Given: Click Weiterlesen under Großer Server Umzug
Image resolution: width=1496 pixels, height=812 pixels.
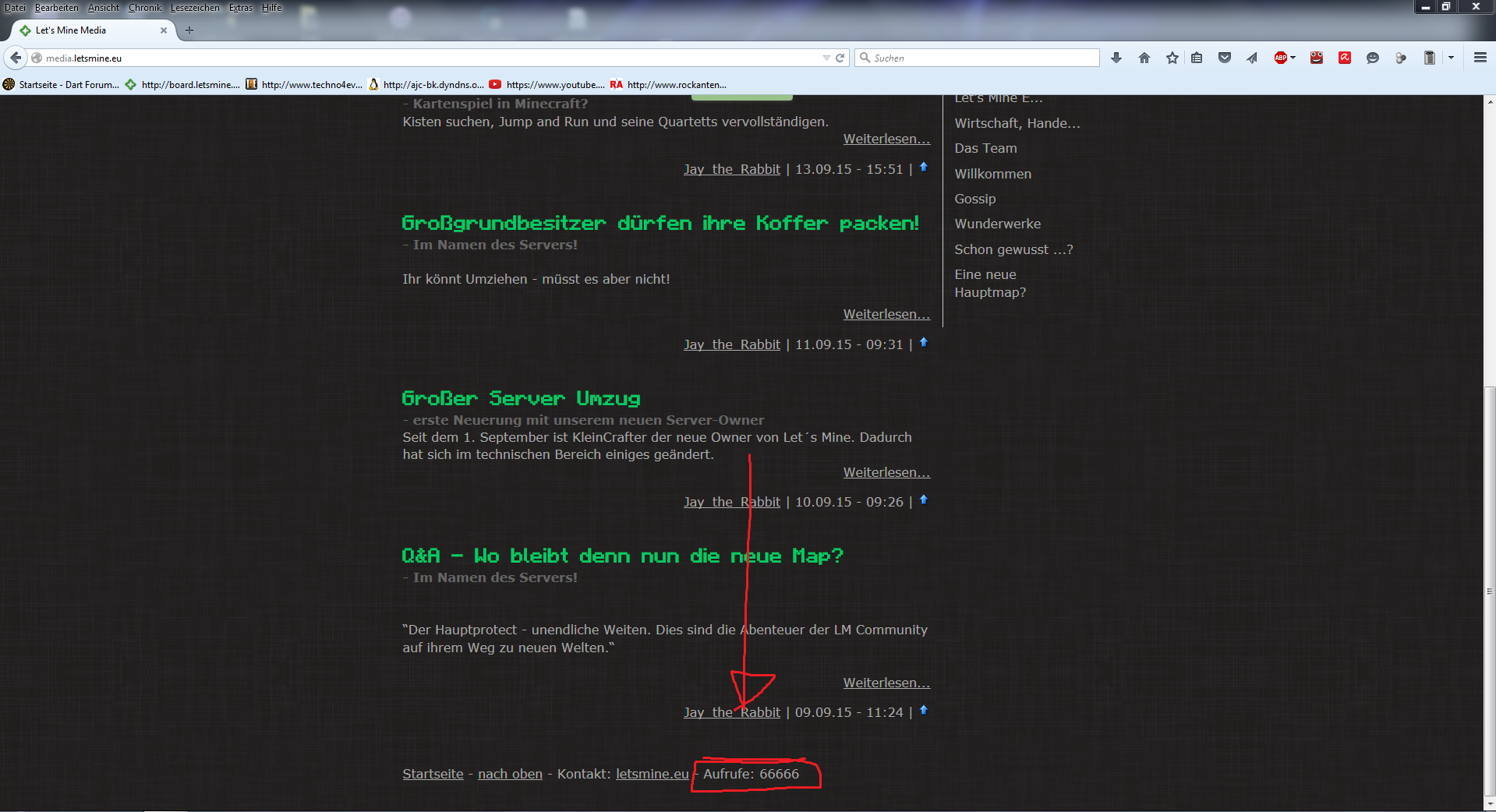Looking at the screenshot, I should click(x=886, y=472).
